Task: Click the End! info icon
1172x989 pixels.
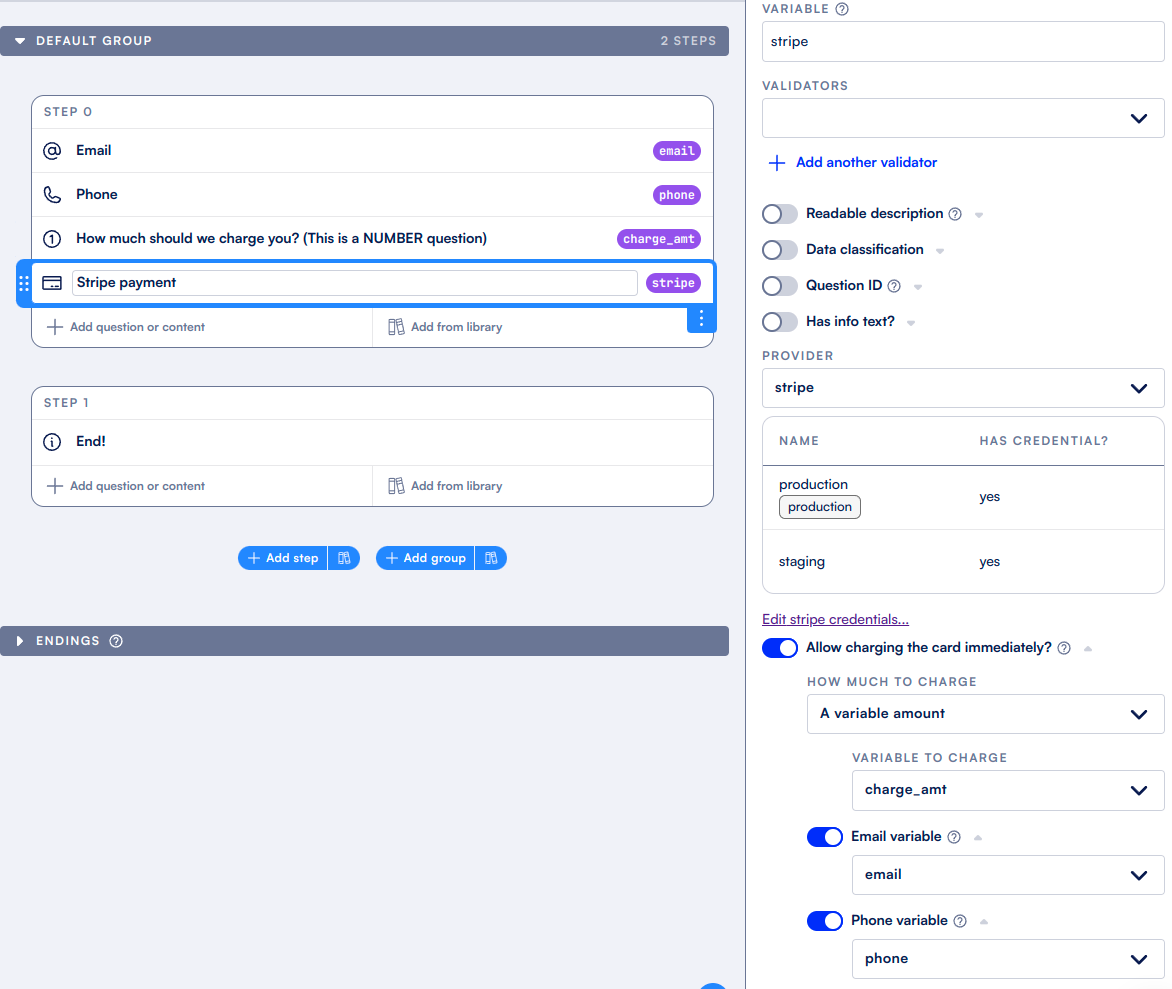Action: tap(52, 442)
